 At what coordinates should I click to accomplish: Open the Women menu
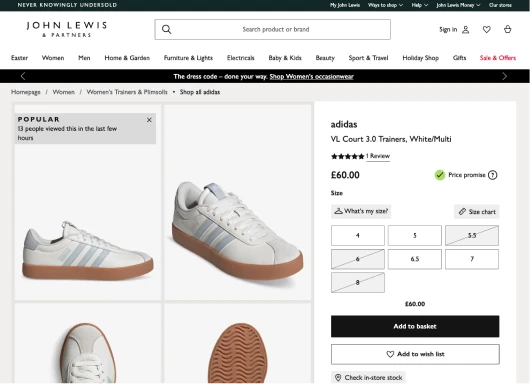(x=53, y=58)
